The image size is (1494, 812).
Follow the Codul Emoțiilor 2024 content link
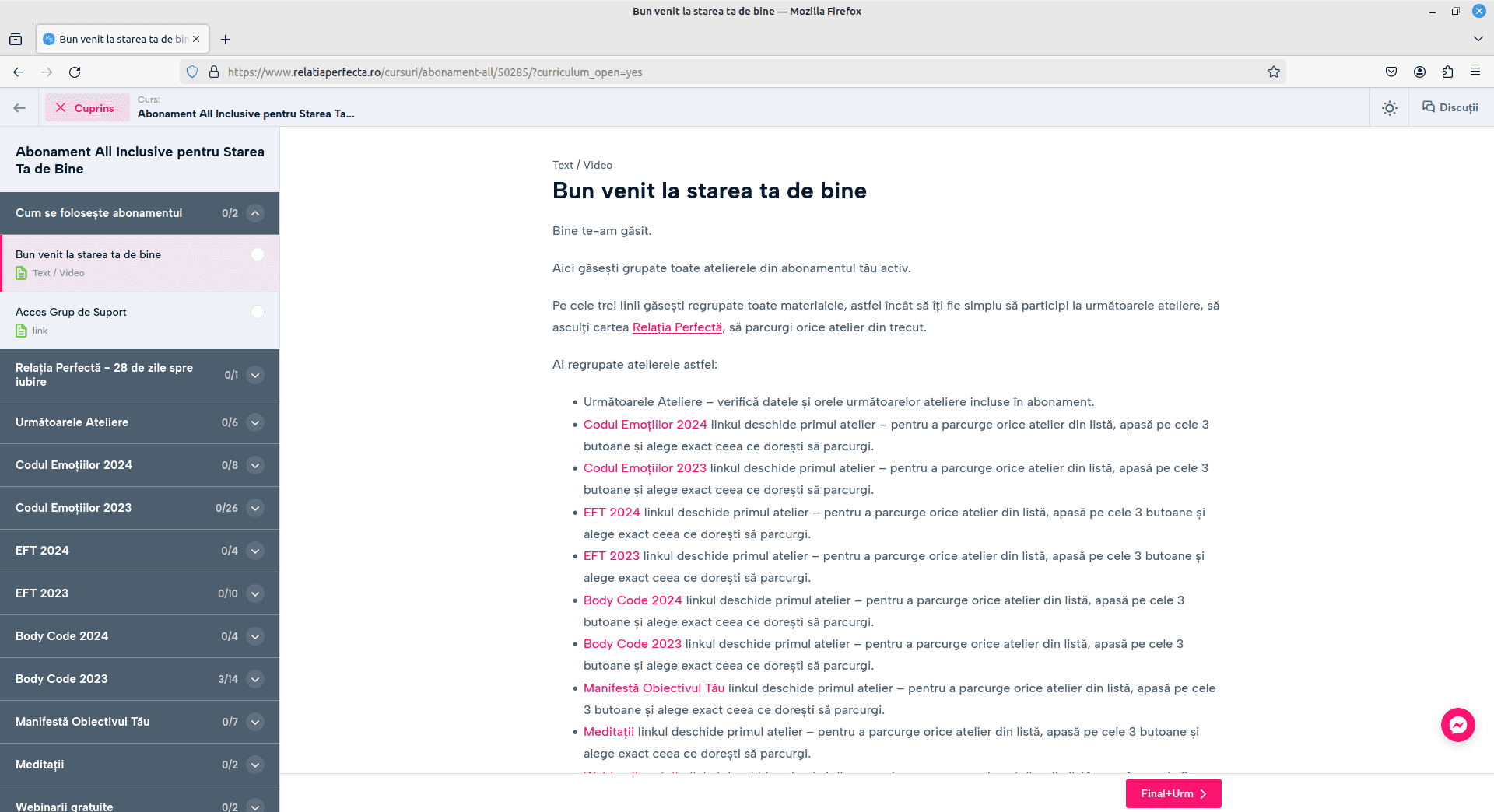click(645, 425)
